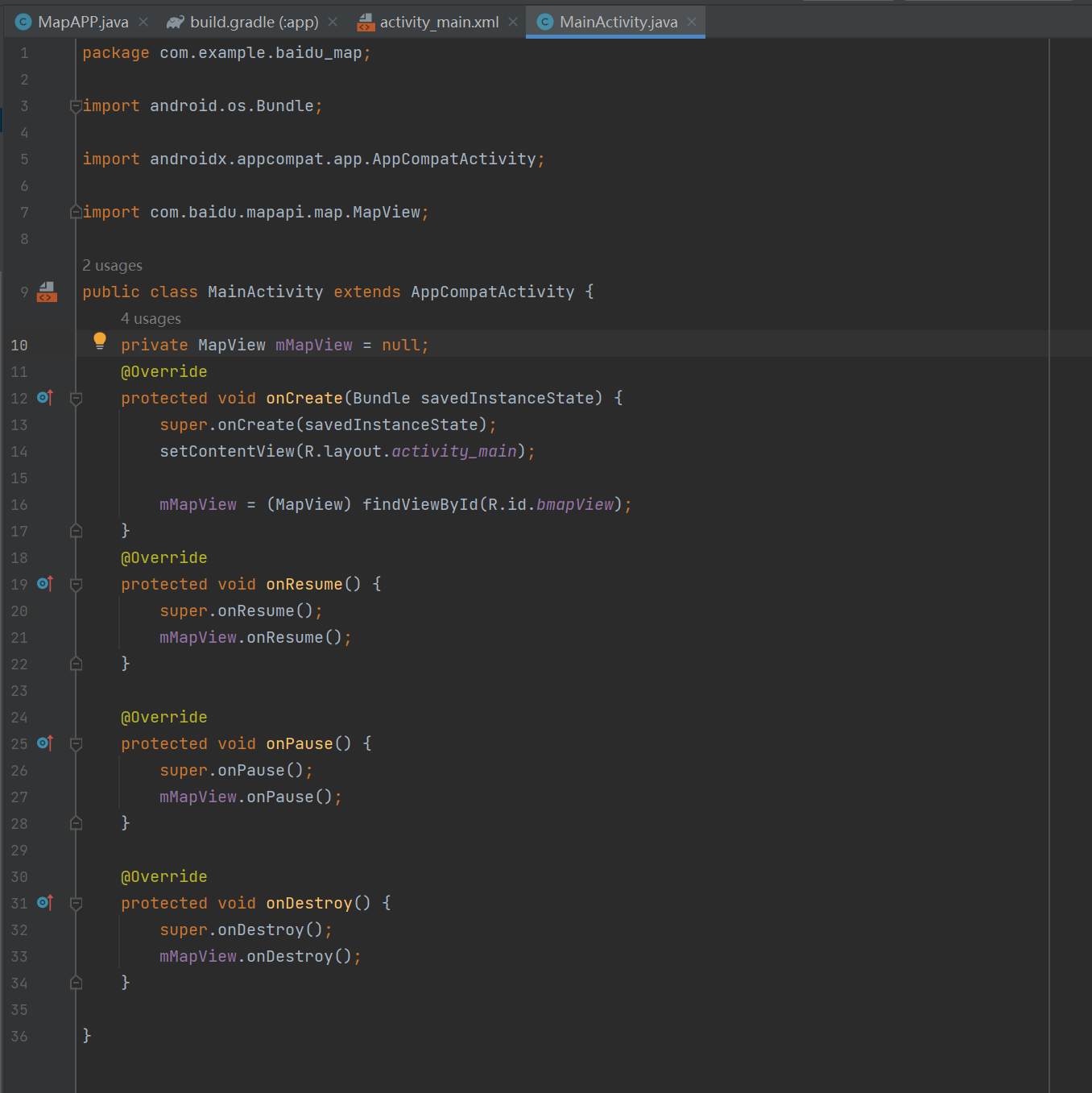Click 'onResume' method name on line 19
This screenshot has width=1092, height=1093.
[x=304, y=584]
